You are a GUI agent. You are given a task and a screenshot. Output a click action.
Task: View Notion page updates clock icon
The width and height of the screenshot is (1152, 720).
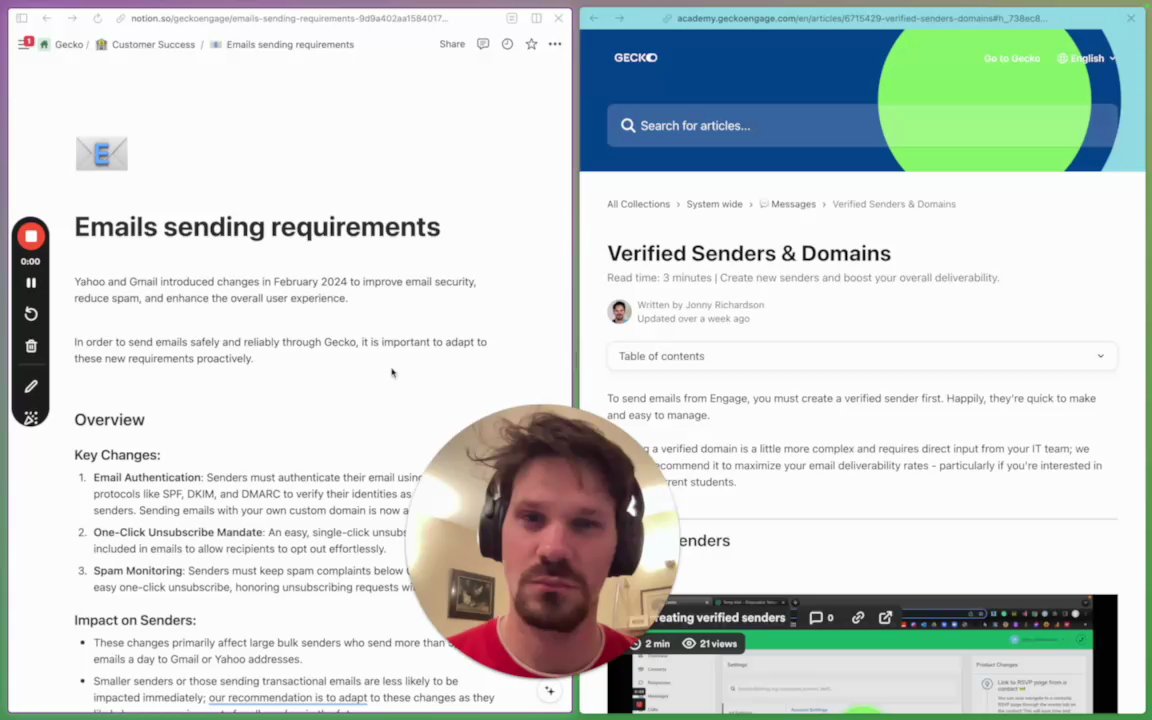(507, 44)
